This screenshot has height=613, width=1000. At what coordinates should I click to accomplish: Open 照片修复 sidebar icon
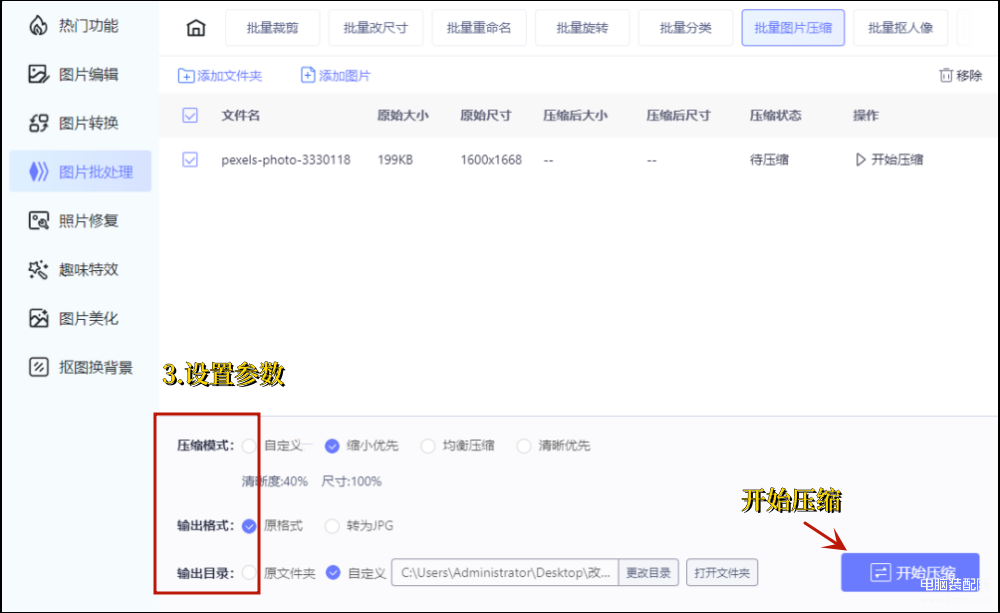[x=38, y=221]
